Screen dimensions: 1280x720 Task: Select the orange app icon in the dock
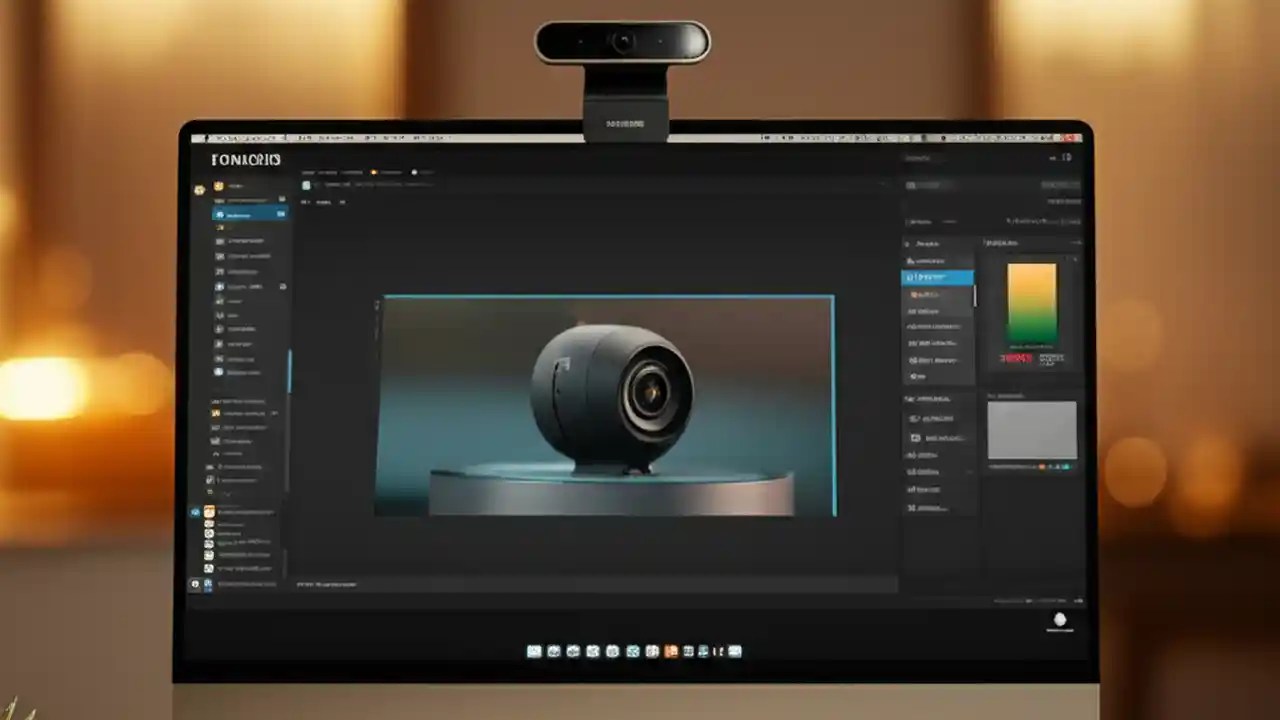[x=671, y=651]
